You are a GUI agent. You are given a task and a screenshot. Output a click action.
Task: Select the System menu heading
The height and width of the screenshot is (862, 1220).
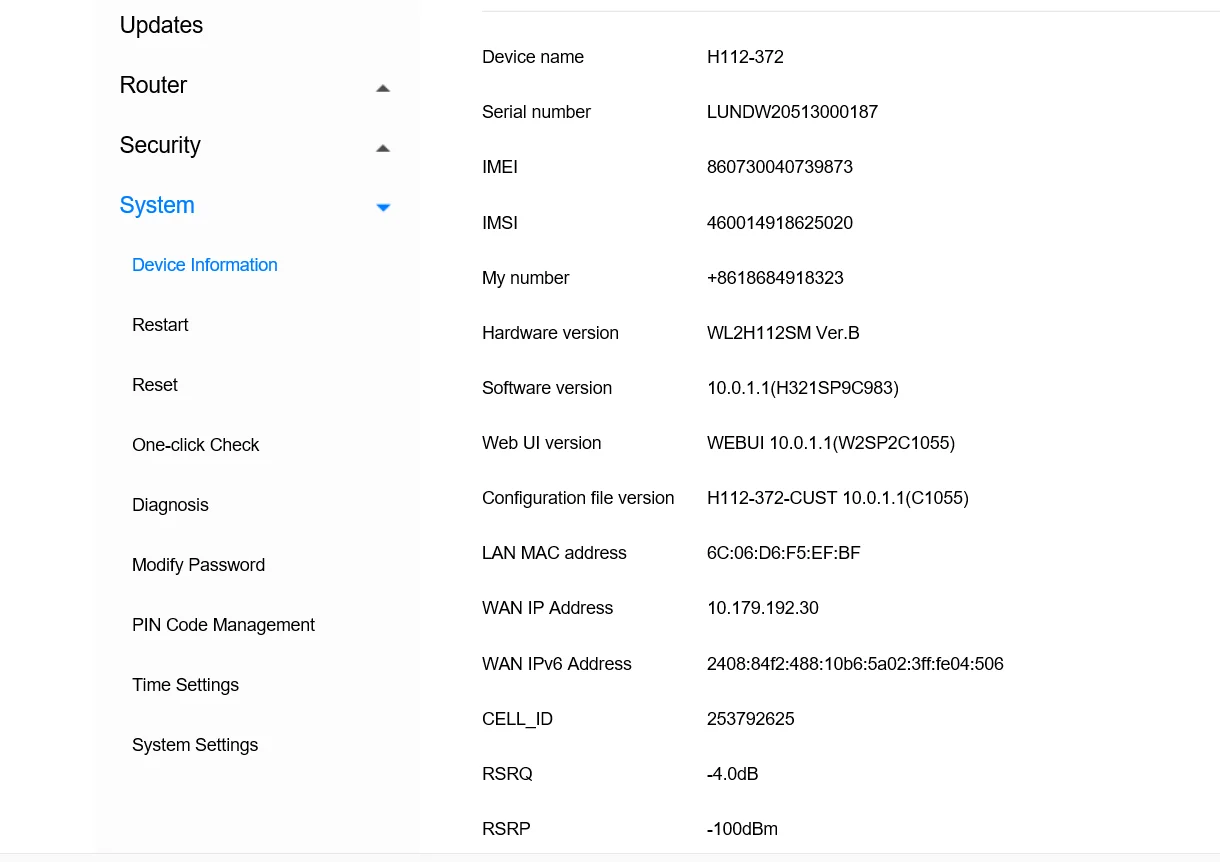pos(157,205)
